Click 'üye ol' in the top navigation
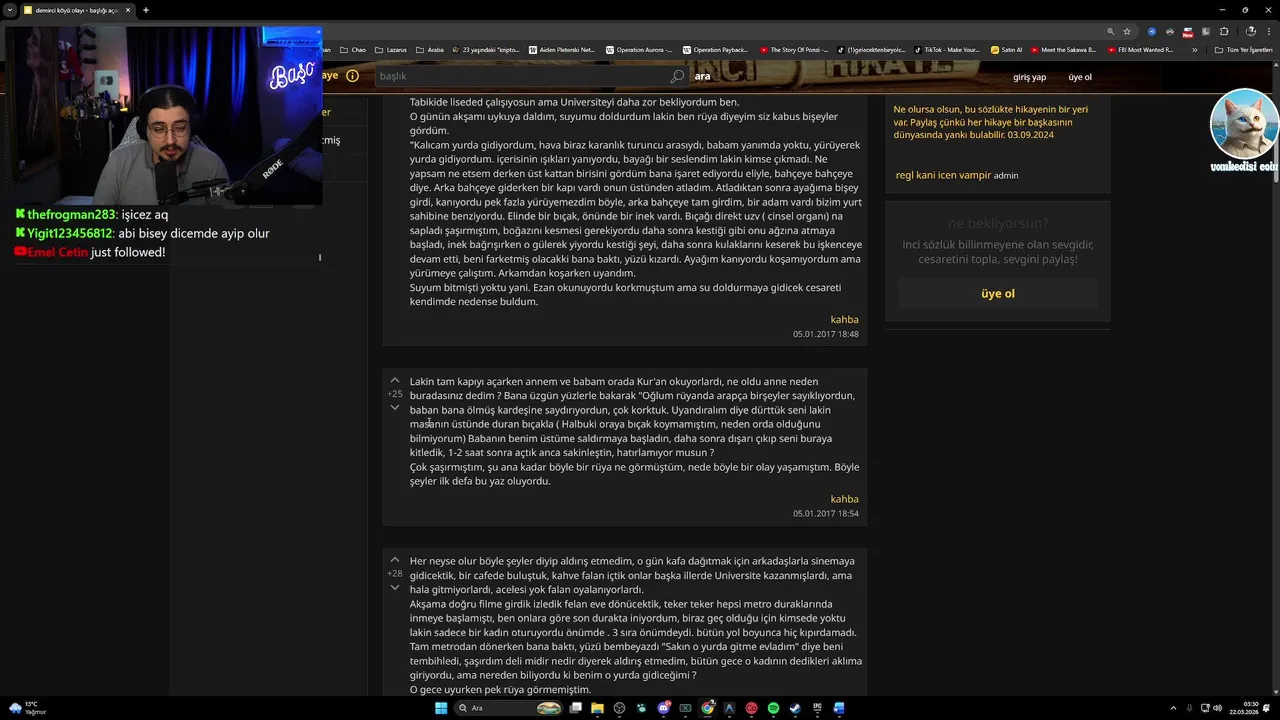 pyautogui.click(x=1080, y=77)
